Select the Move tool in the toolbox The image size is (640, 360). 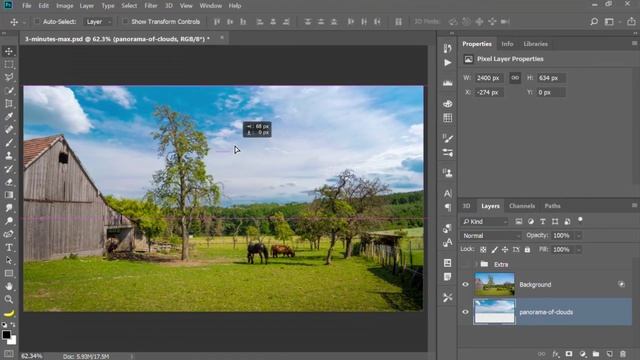(x=9, y=51)
